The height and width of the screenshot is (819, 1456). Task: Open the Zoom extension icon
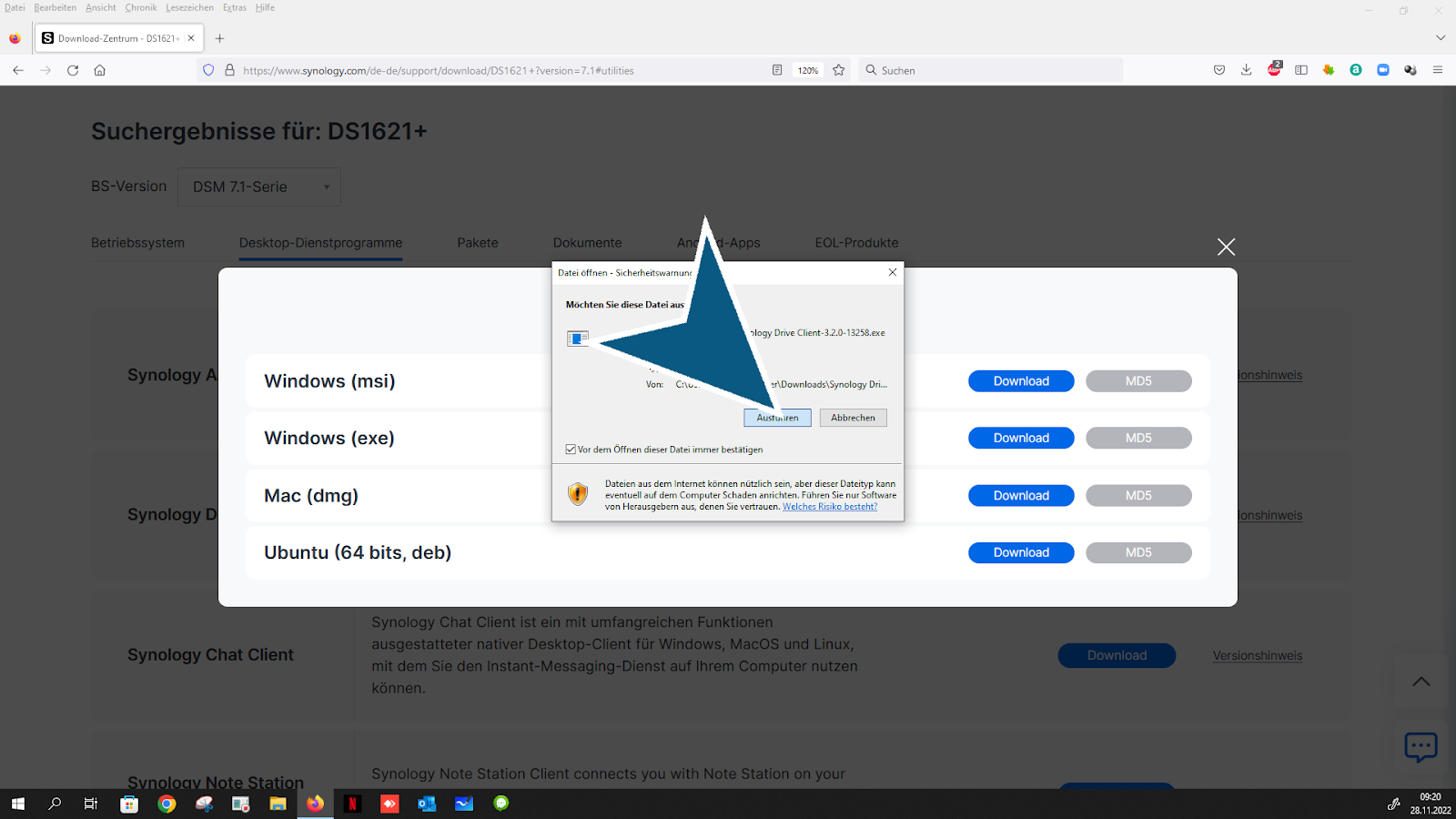tap(1383, 70)
